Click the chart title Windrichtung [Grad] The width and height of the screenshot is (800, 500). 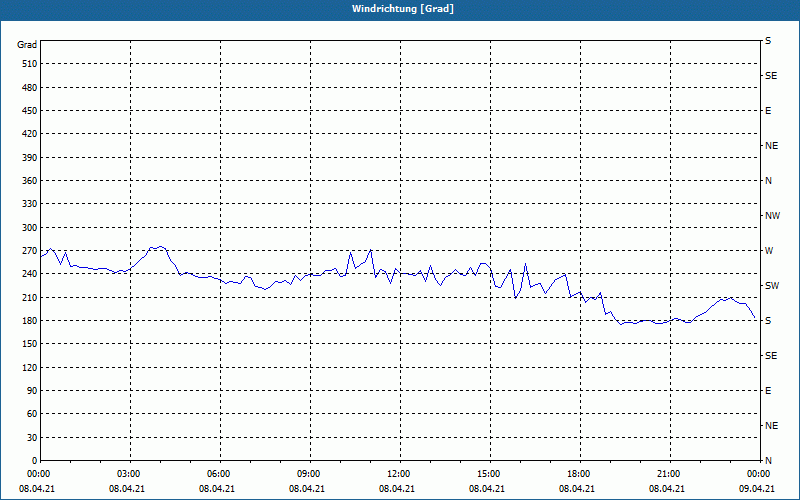(x=403, y=9)
